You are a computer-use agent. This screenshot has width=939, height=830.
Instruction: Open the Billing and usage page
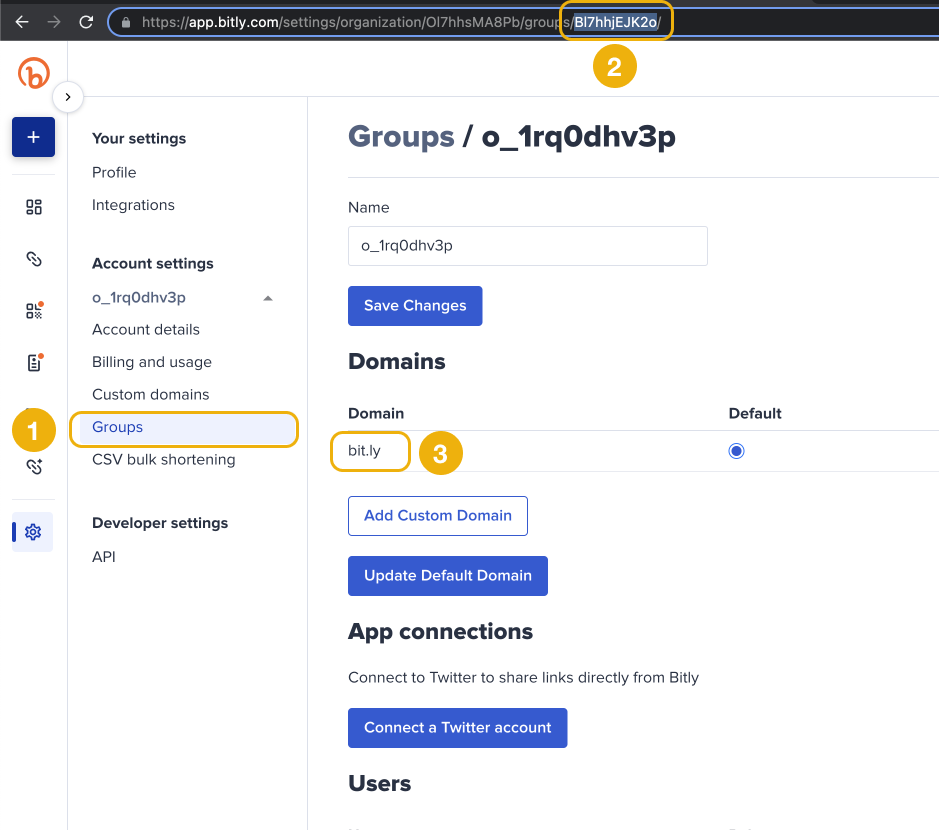click(x=152, y=362)
